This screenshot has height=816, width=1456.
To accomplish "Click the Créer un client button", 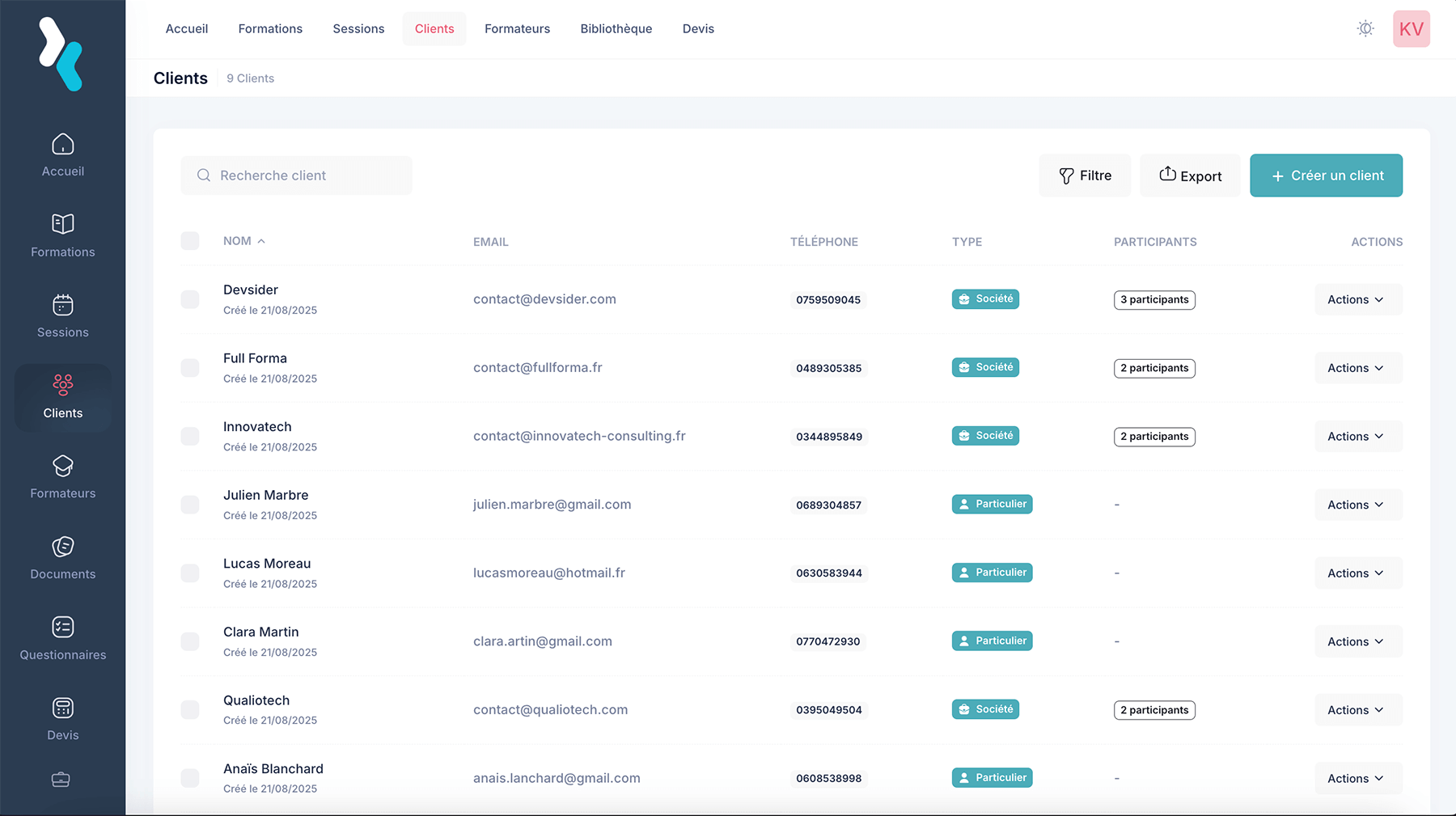I will [x=1326, y=175].
